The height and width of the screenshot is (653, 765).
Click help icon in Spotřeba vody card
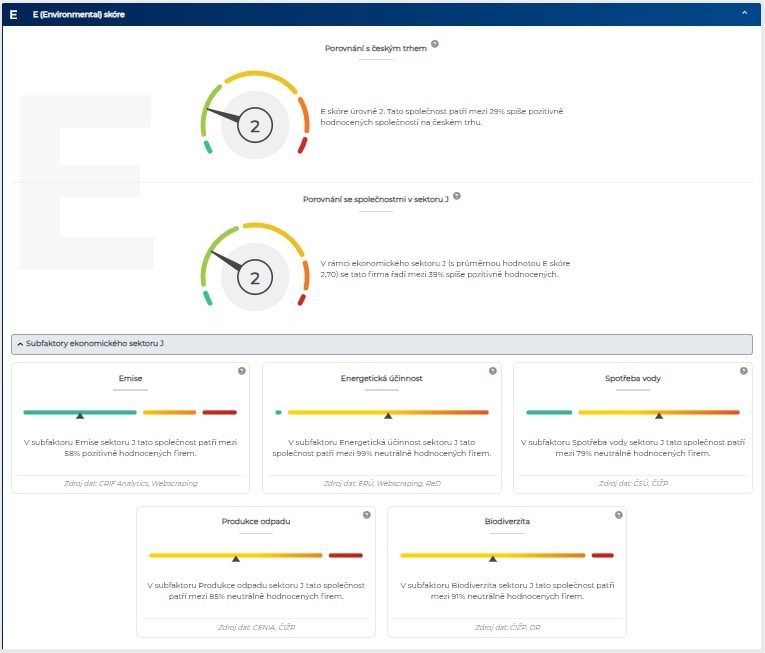[x=743, y=371]
